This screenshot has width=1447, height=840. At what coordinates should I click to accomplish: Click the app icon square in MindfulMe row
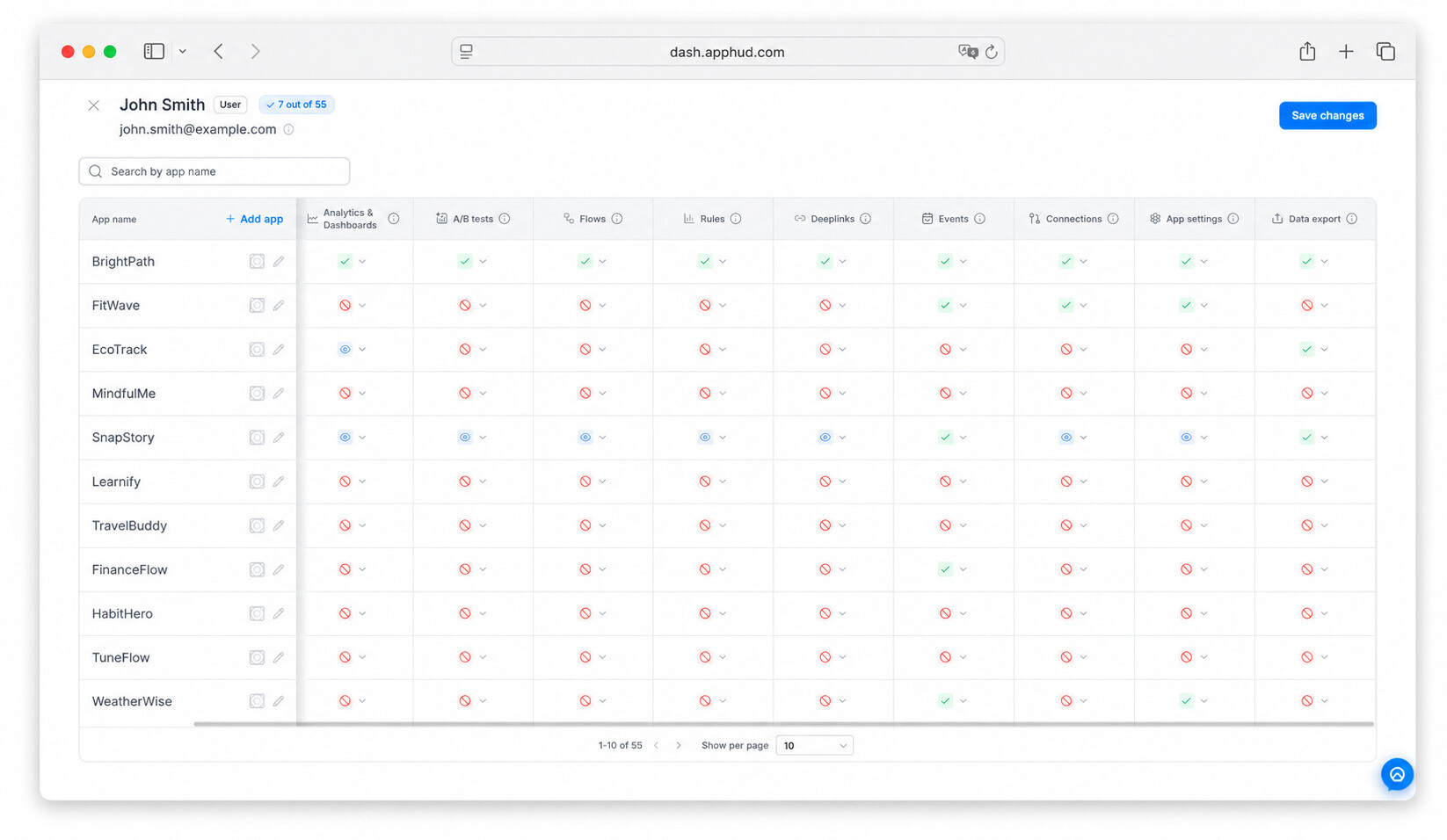257,394
